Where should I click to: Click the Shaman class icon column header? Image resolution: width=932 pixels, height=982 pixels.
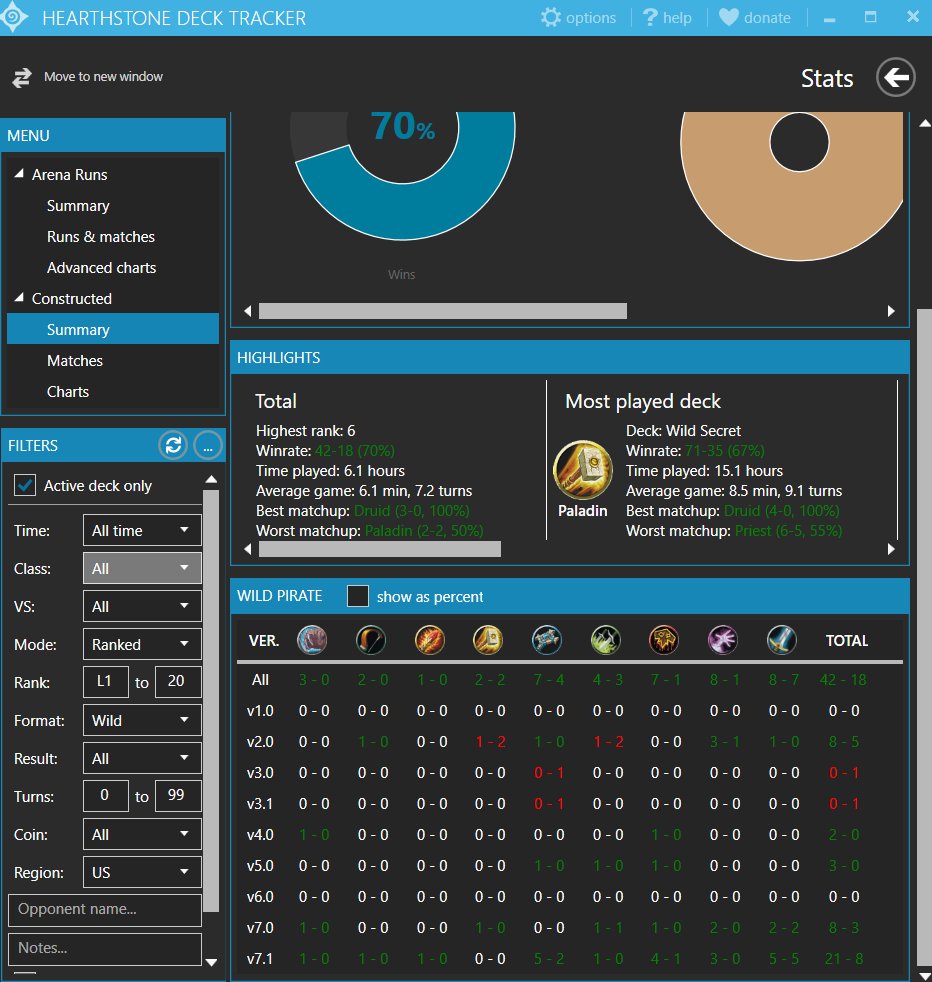pos(664,640)
